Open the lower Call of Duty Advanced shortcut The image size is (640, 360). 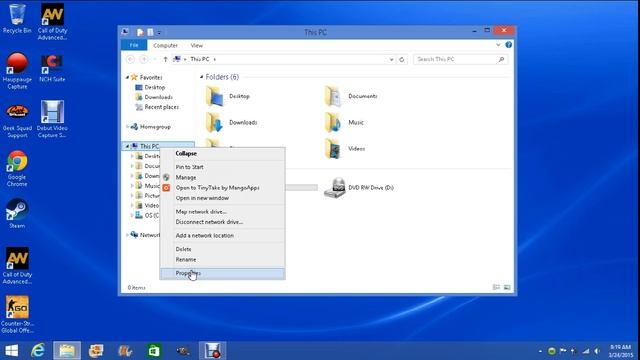pyautogui.click(x=17, y=265)
